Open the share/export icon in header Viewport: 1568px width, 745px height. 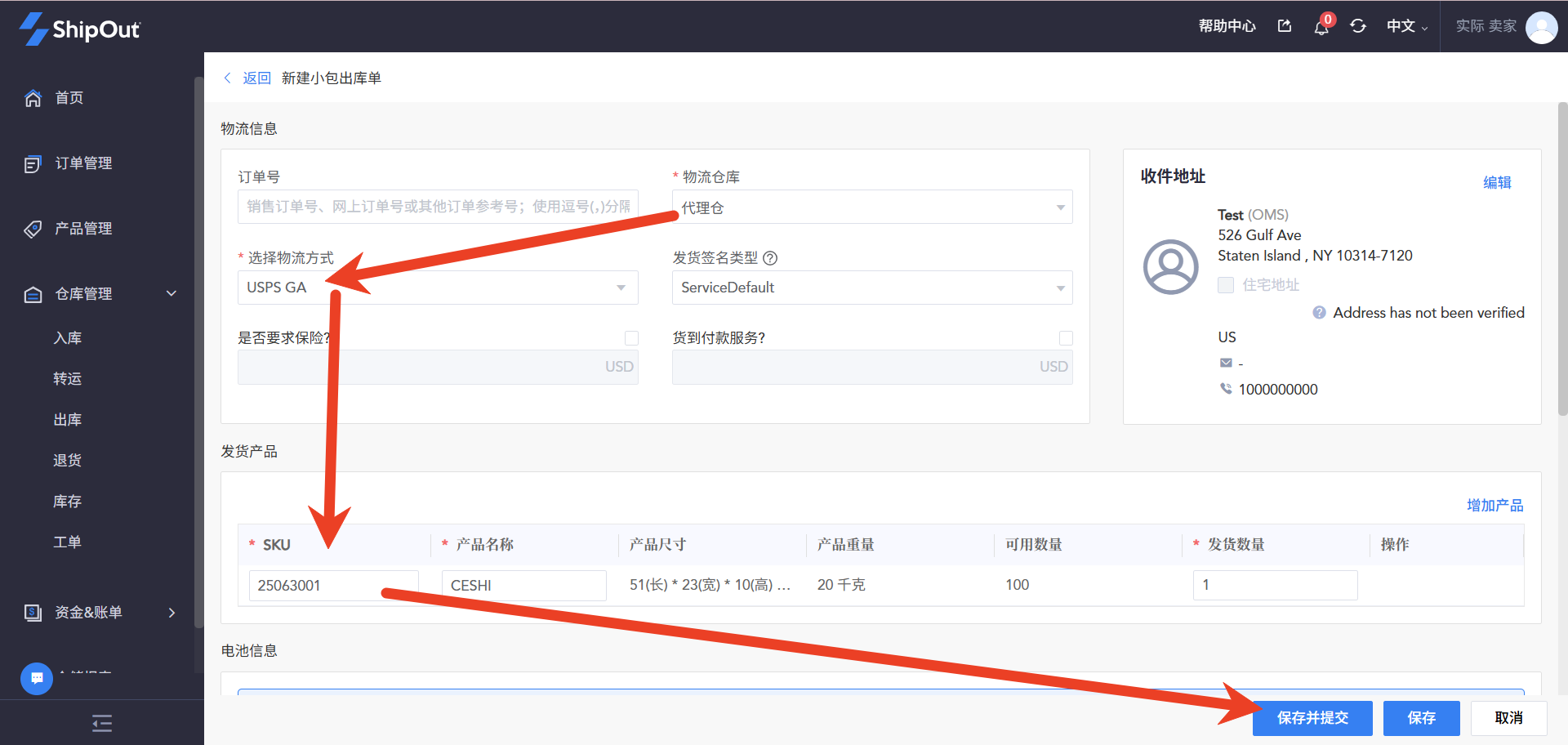click(x=1285, y=26)
